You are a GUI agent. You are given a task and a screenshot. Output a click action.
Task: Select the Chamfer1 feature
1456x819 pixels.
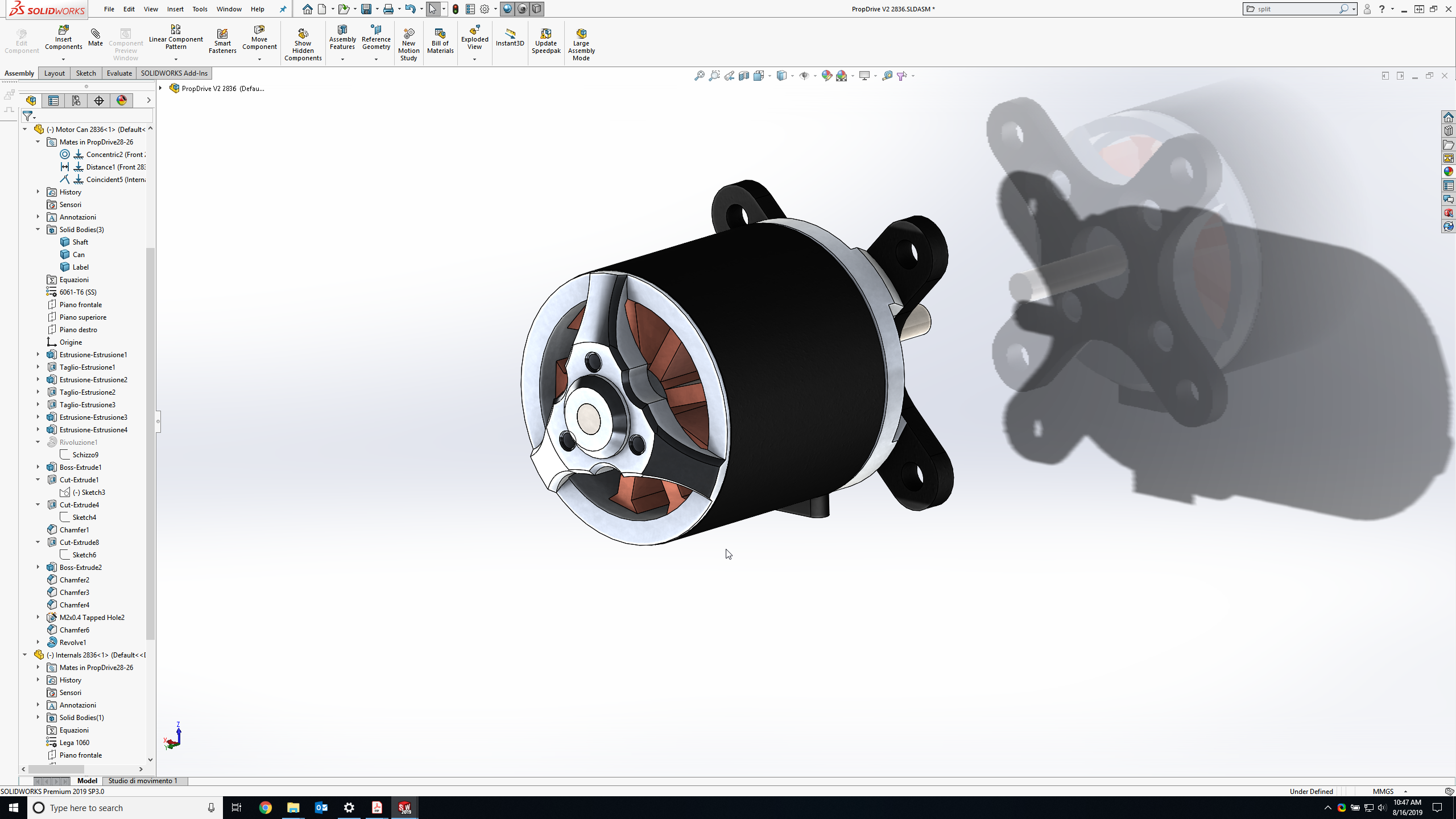pyautogui.click(x=75, y=530)
